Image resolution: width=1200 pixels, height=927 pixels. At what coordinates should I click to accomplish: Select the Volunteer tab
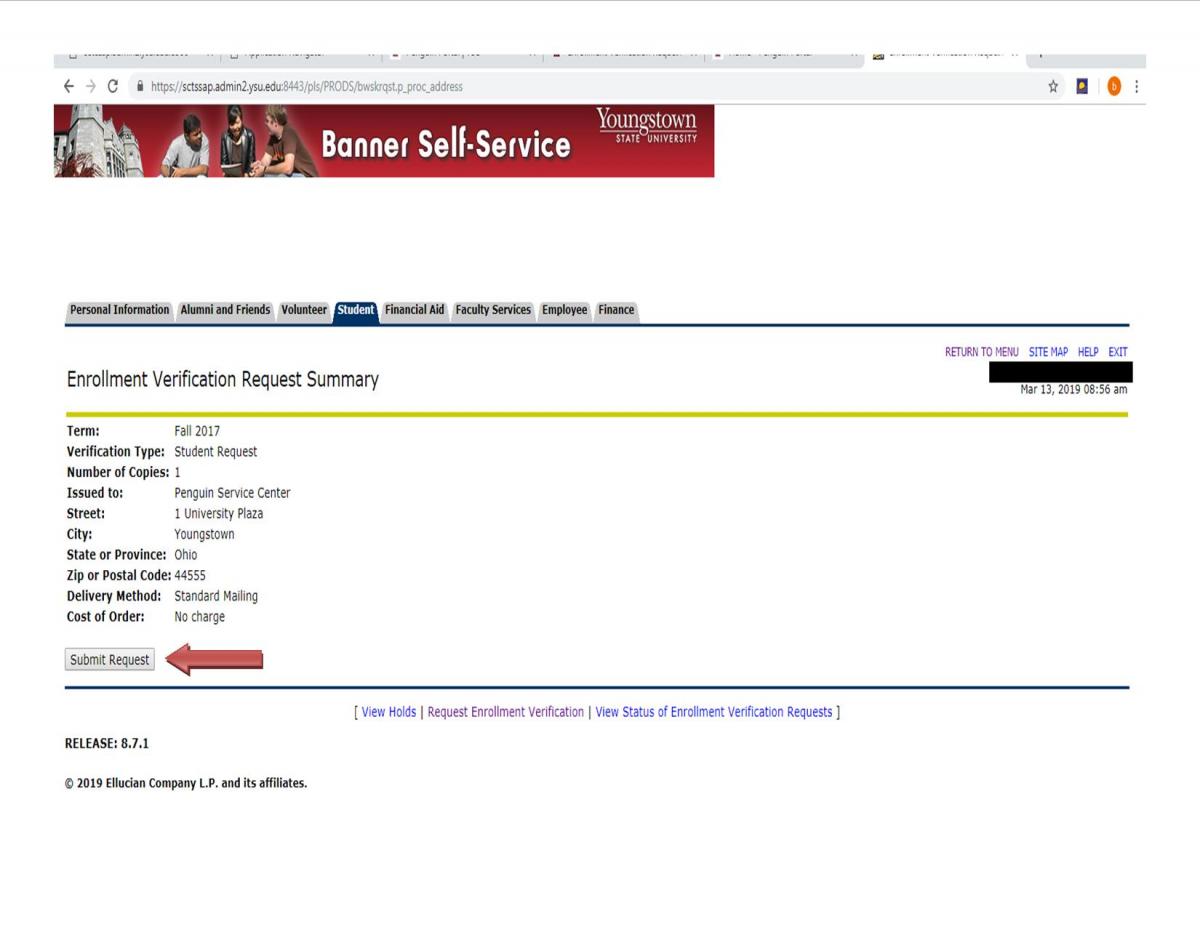click(x=304, y=310)
